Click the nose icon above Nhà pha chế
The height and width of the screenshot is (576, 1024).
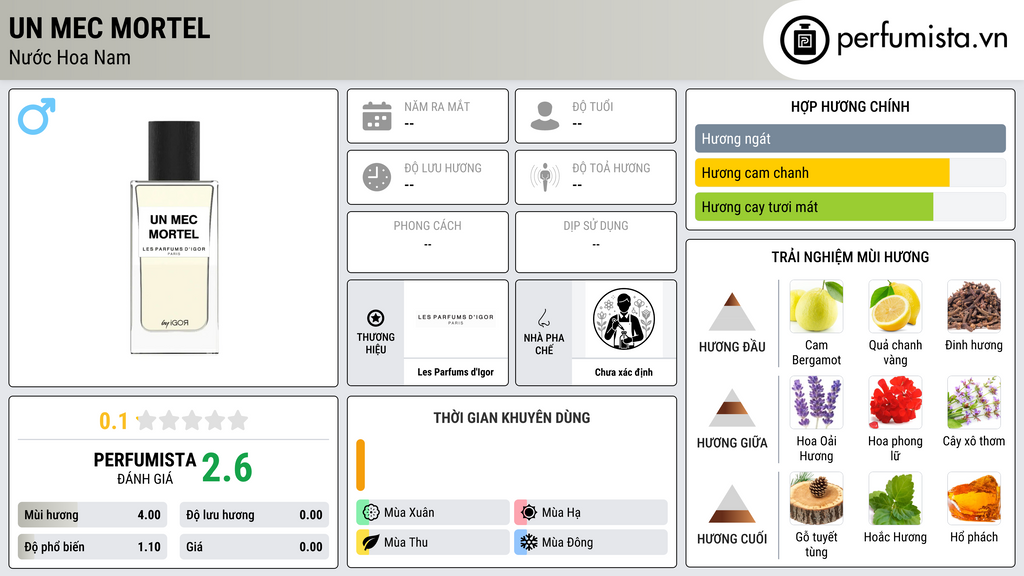(x=543, y=318)
